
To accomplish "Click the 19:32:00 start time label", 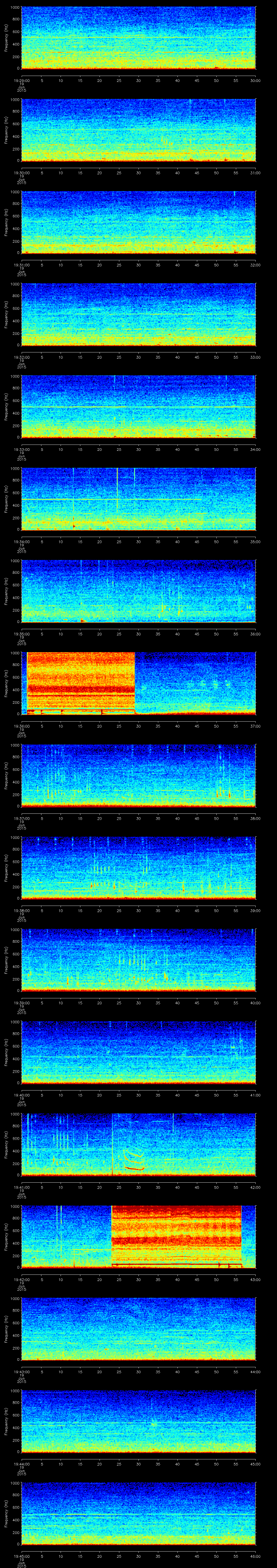I will (21, 357).
